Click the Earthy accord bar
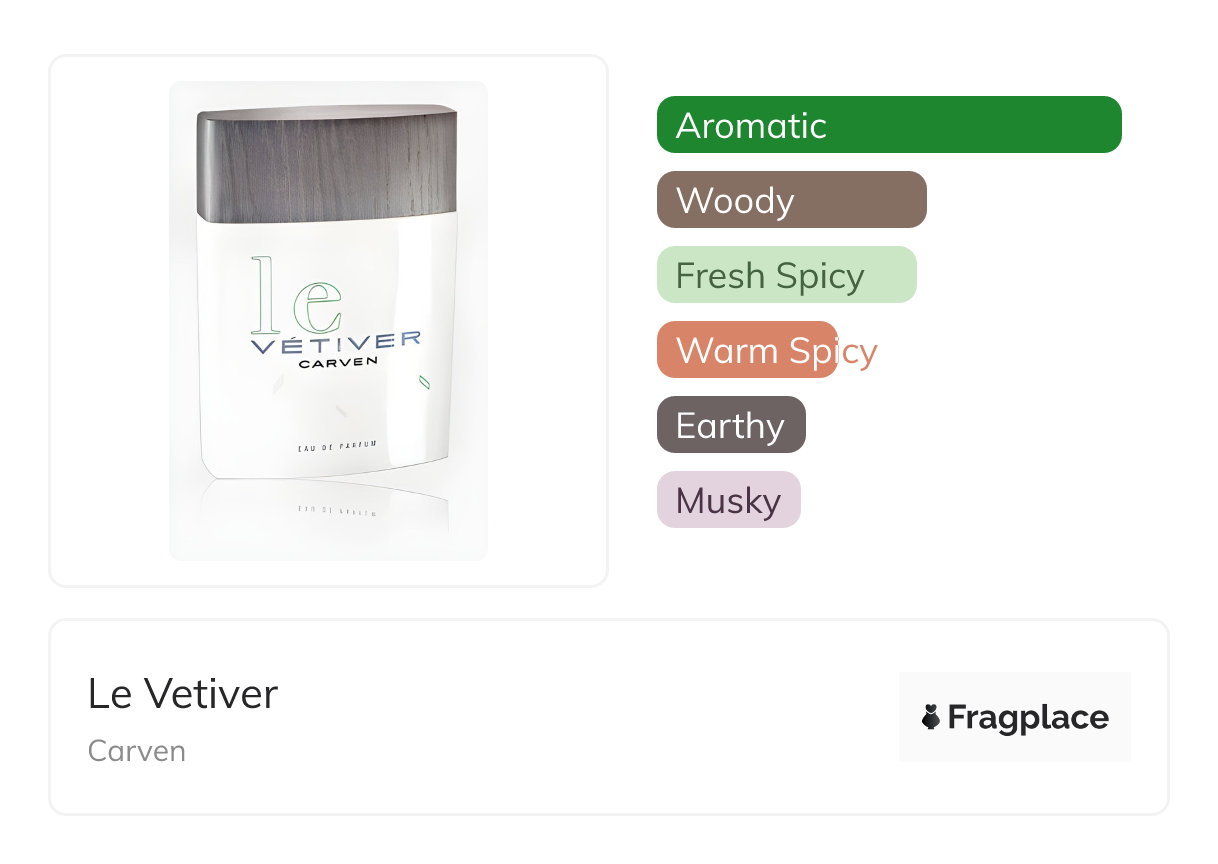 tap(731, 425)
